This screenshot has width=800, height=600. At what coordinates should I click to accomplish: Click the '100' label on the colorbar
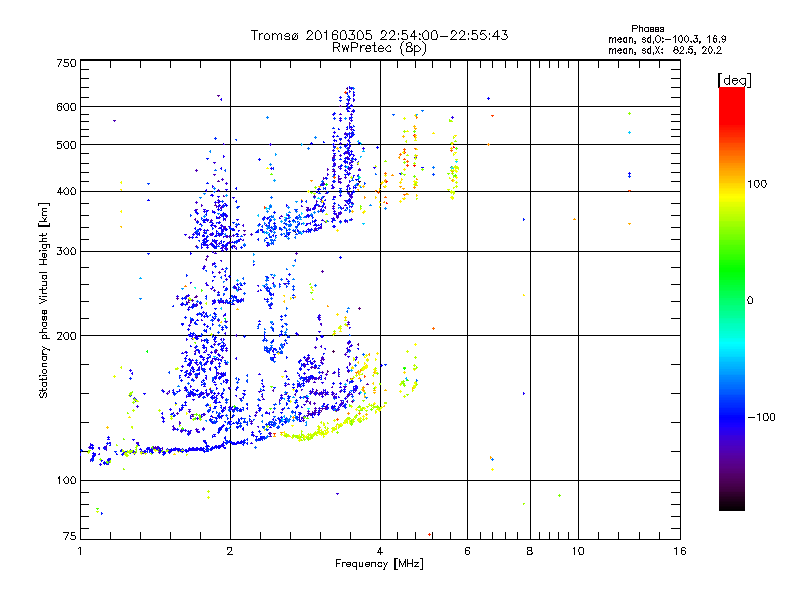[x=757, y=184]
